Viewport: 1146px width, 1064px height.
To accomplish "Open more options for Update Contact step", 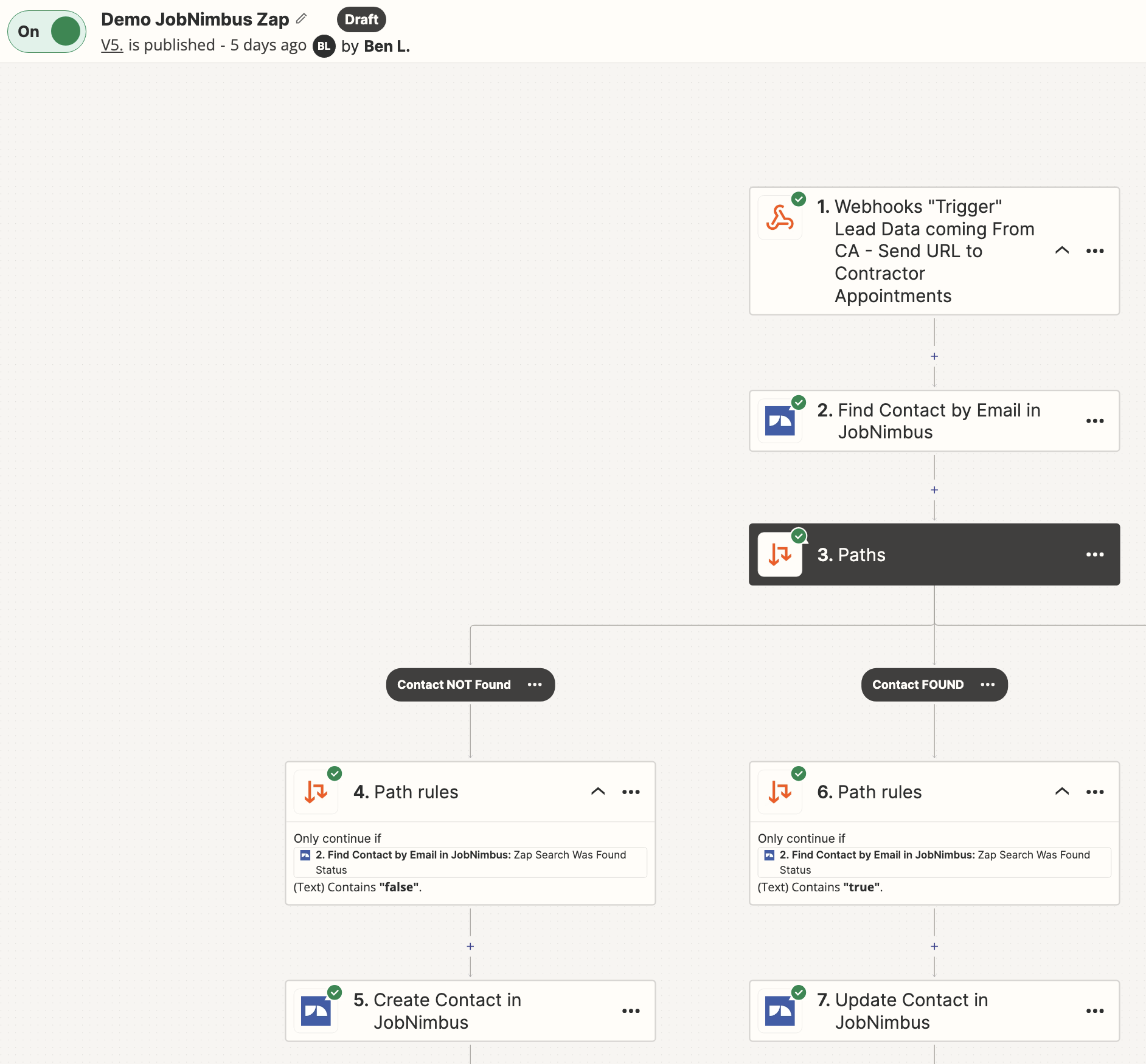I will coord(1095,1010).
